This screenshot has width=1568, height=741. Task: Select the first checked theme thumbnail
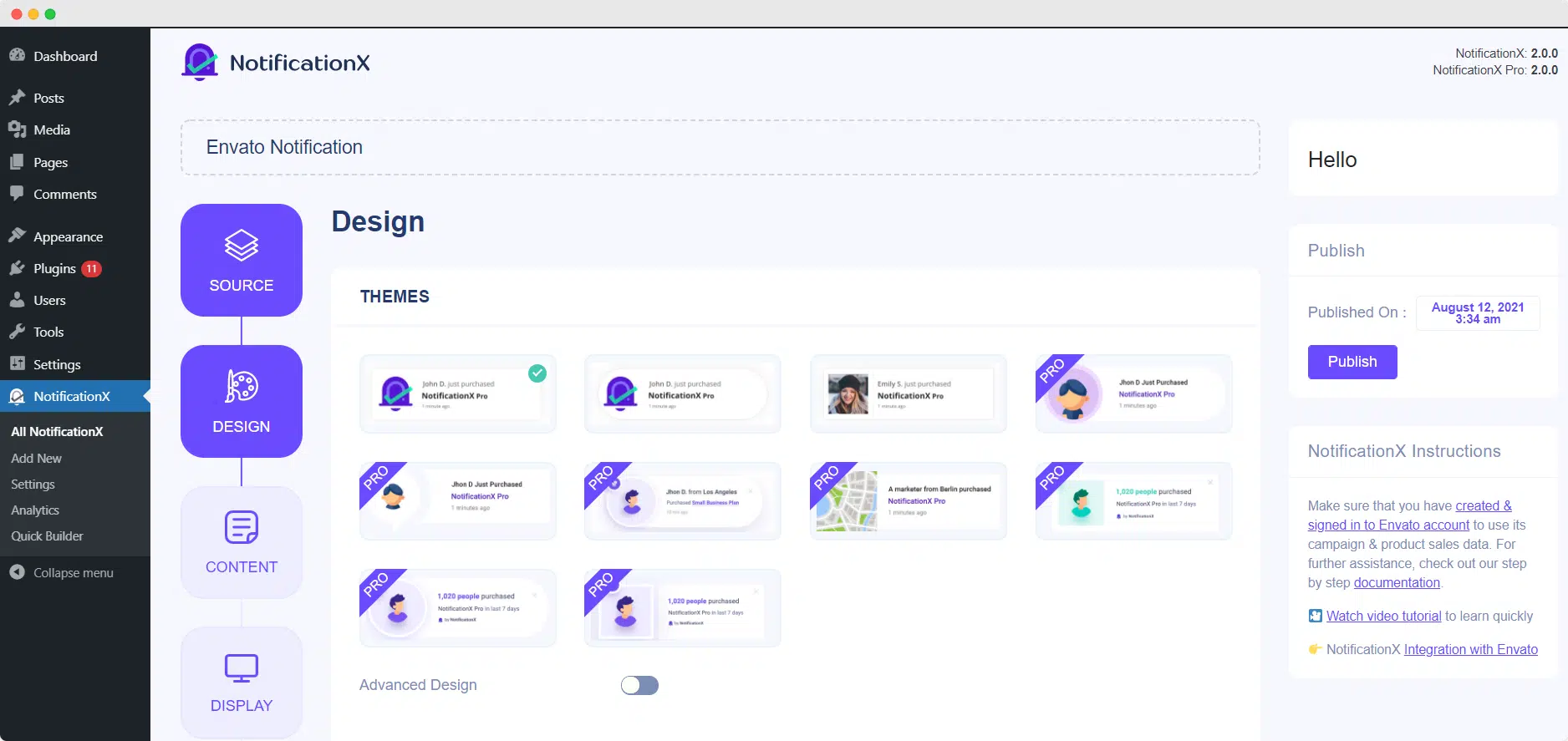458,393
